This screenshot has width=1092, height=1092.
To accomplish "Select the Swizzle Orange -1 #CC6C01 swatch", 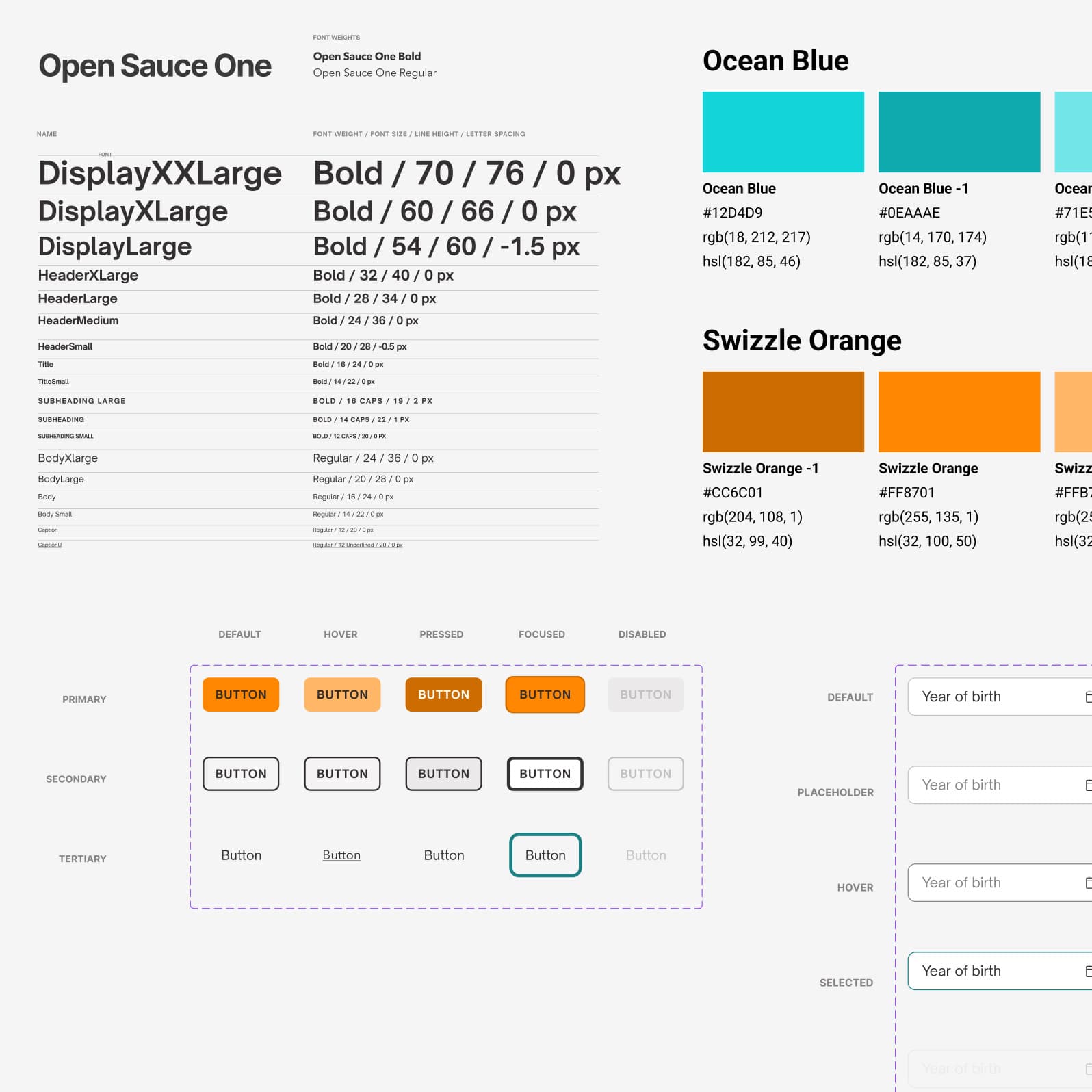I will 783,412.
